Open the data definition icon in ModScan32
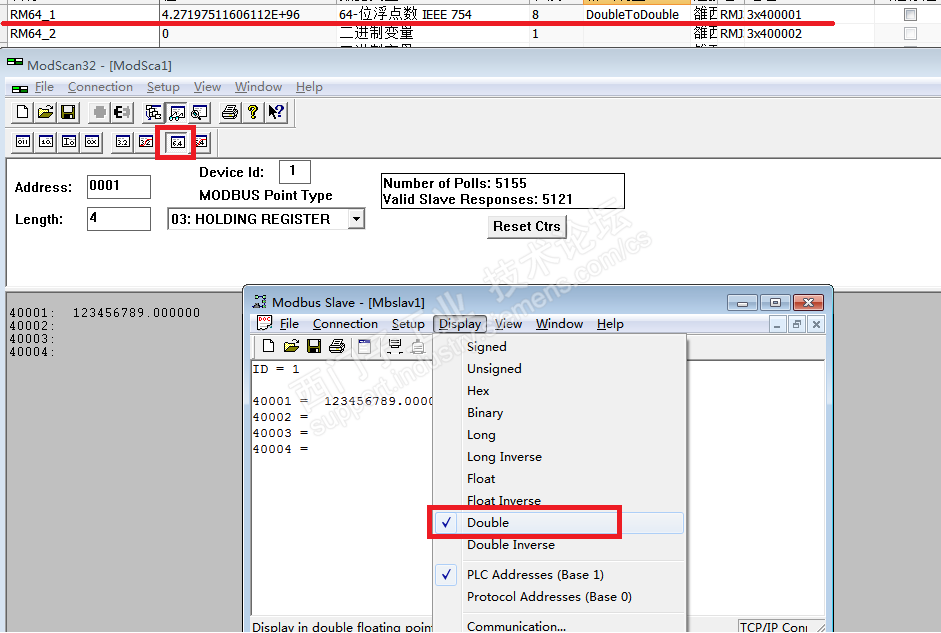The width and height of the screenshot is (941, 633). (x=154, y=112)
